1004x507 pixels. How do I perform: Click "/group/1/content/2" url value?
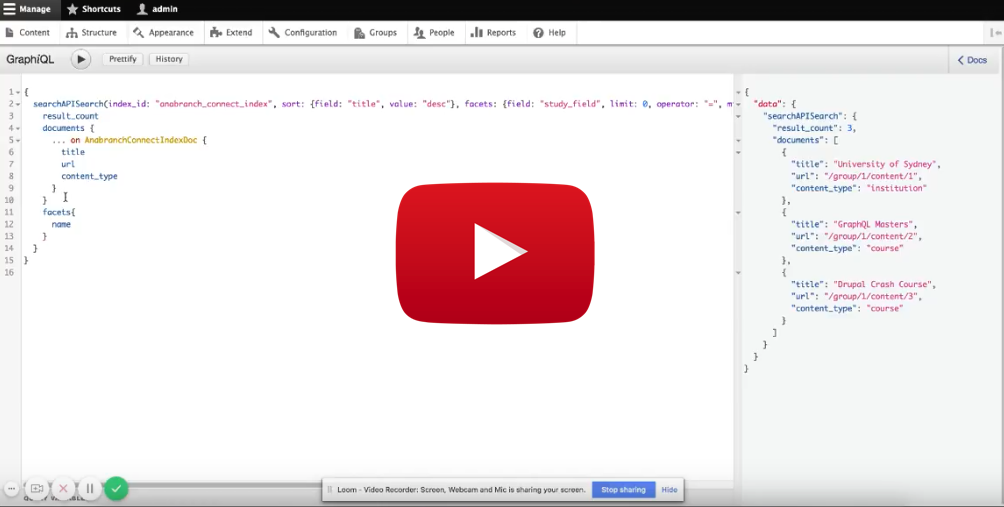(872, 236)
